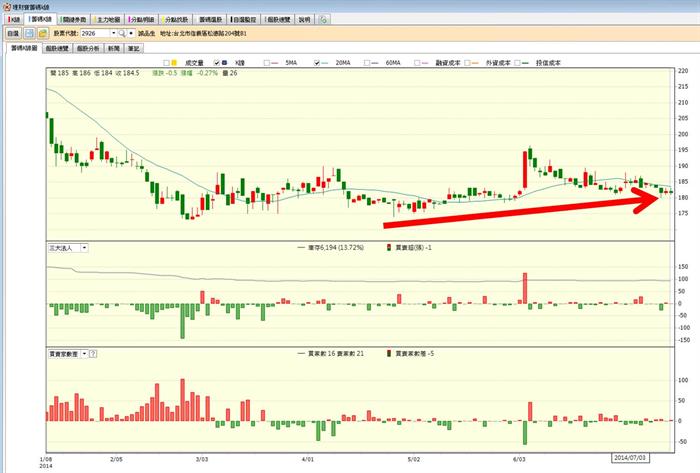The height and width of the screenshot is (473, 700).
Task: Click the blue save icon in toolbar
Action: pyautogui.click(x=29, y=33)
